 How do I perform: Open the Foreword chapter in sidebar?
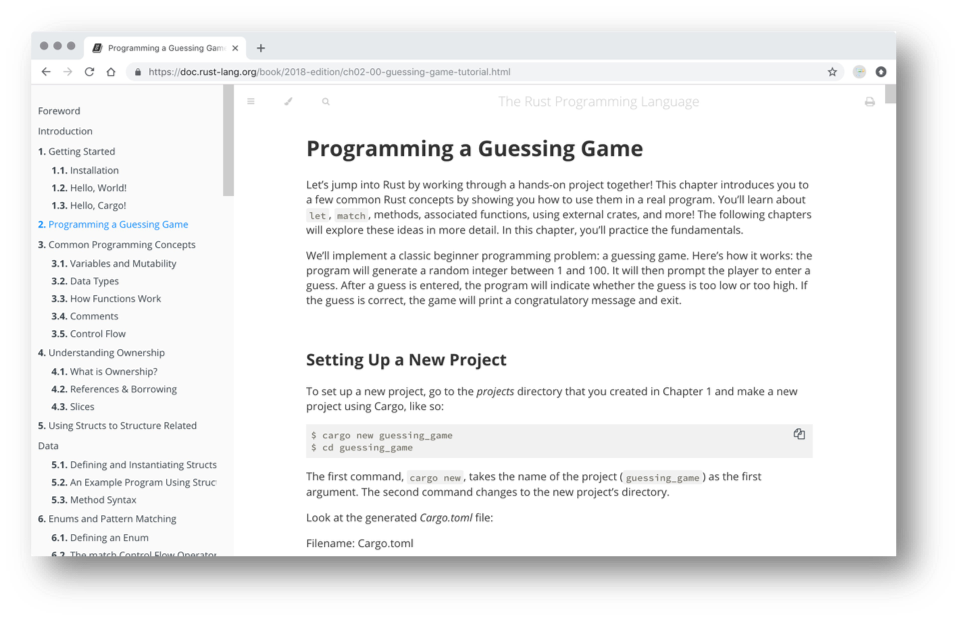tap(59, 111)
